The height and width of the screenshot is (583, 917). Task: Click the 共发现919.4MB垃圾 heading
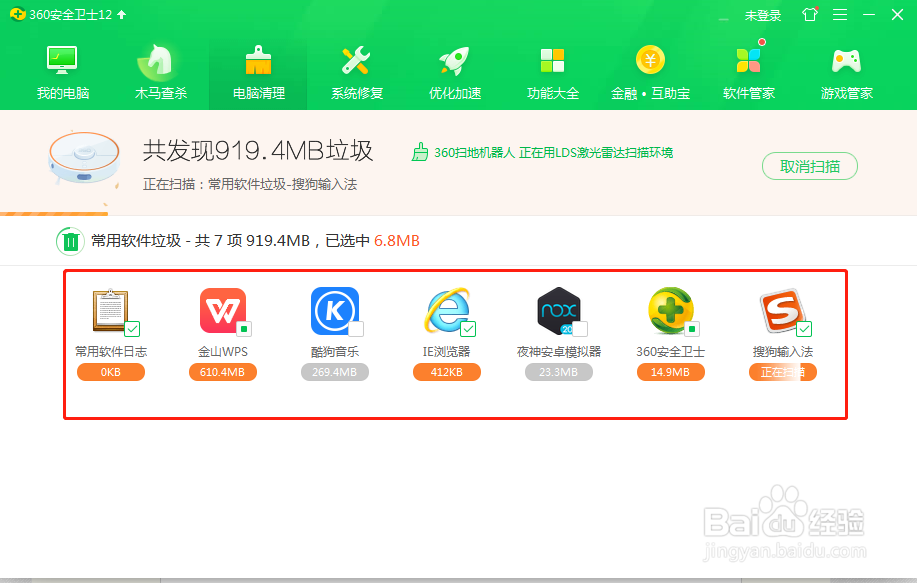tap(258, 151)
